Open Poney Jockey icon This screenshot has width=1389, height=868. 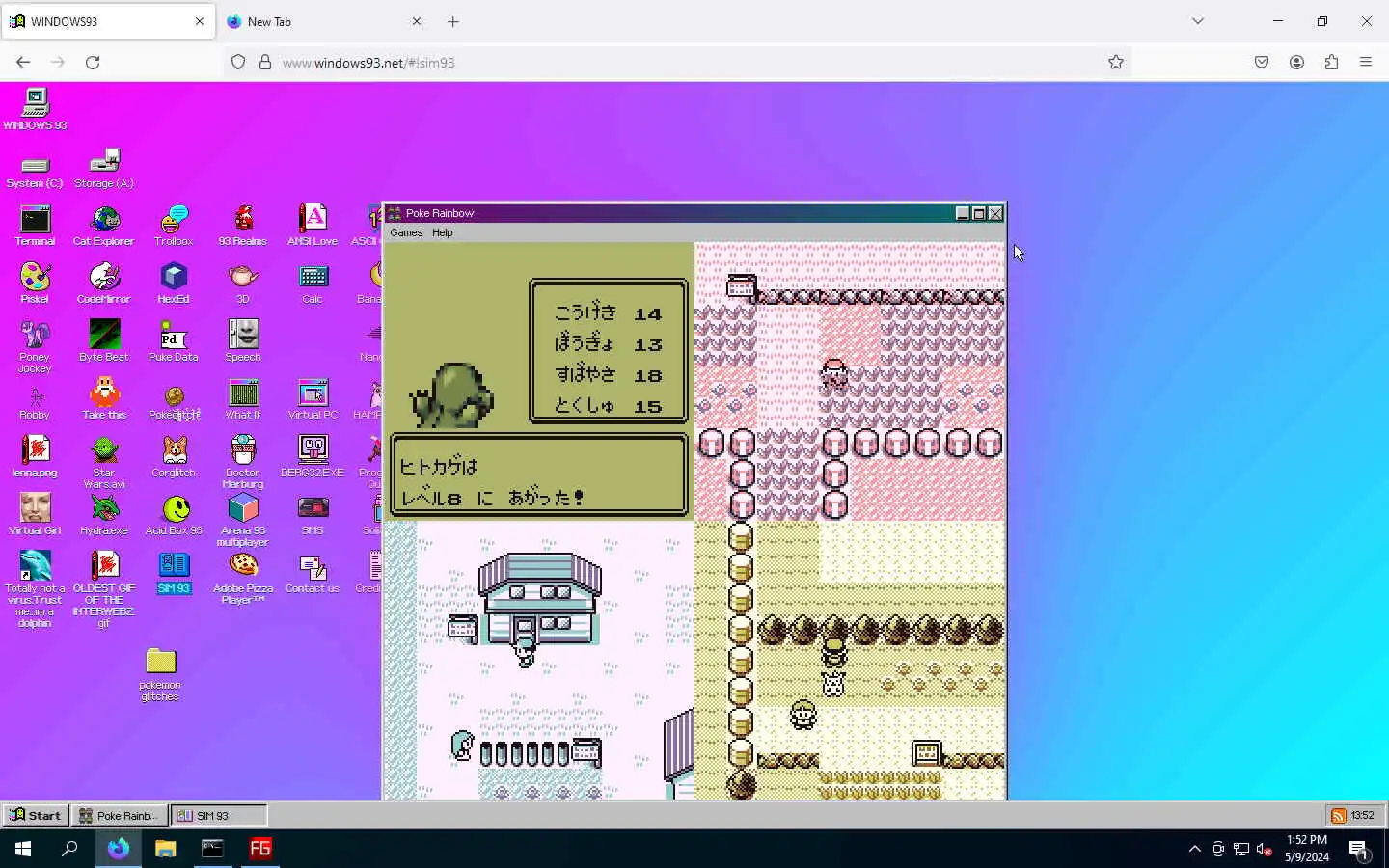(x=35, y=347)
